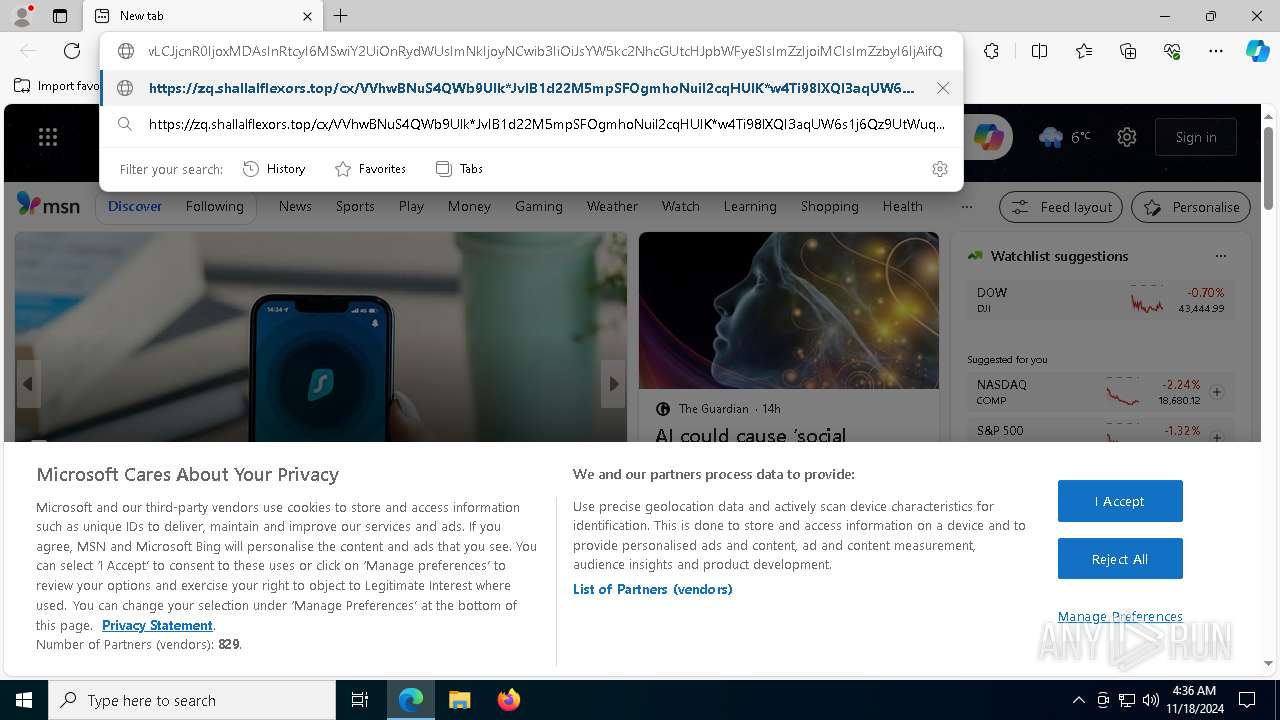Open Watchlist suggestions more options
The image size is (1280, 720).
tap(1220, 256)
